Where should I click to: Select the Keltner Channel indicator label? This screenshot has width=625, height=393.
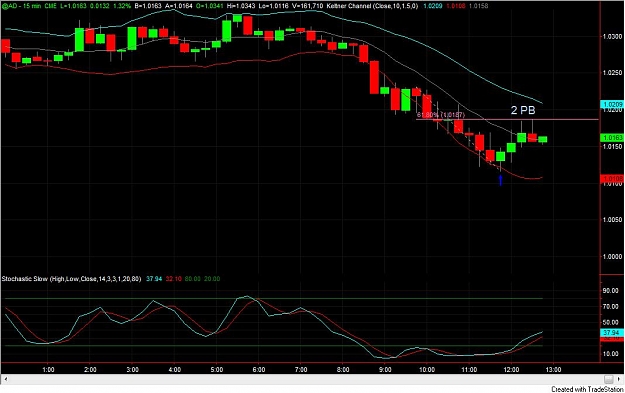[x=372, y=6]
